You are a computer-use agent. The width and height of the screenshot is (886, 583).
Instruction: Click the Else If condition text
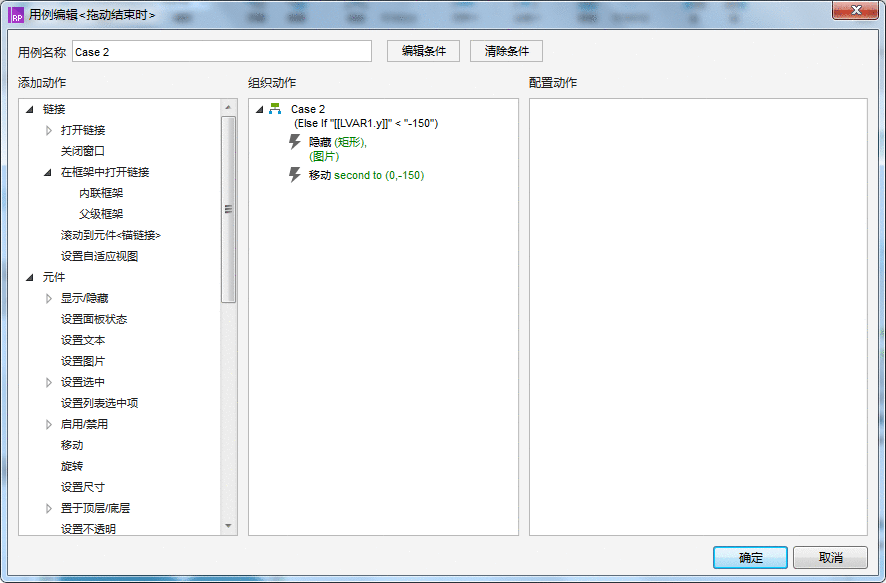point(366,123)
